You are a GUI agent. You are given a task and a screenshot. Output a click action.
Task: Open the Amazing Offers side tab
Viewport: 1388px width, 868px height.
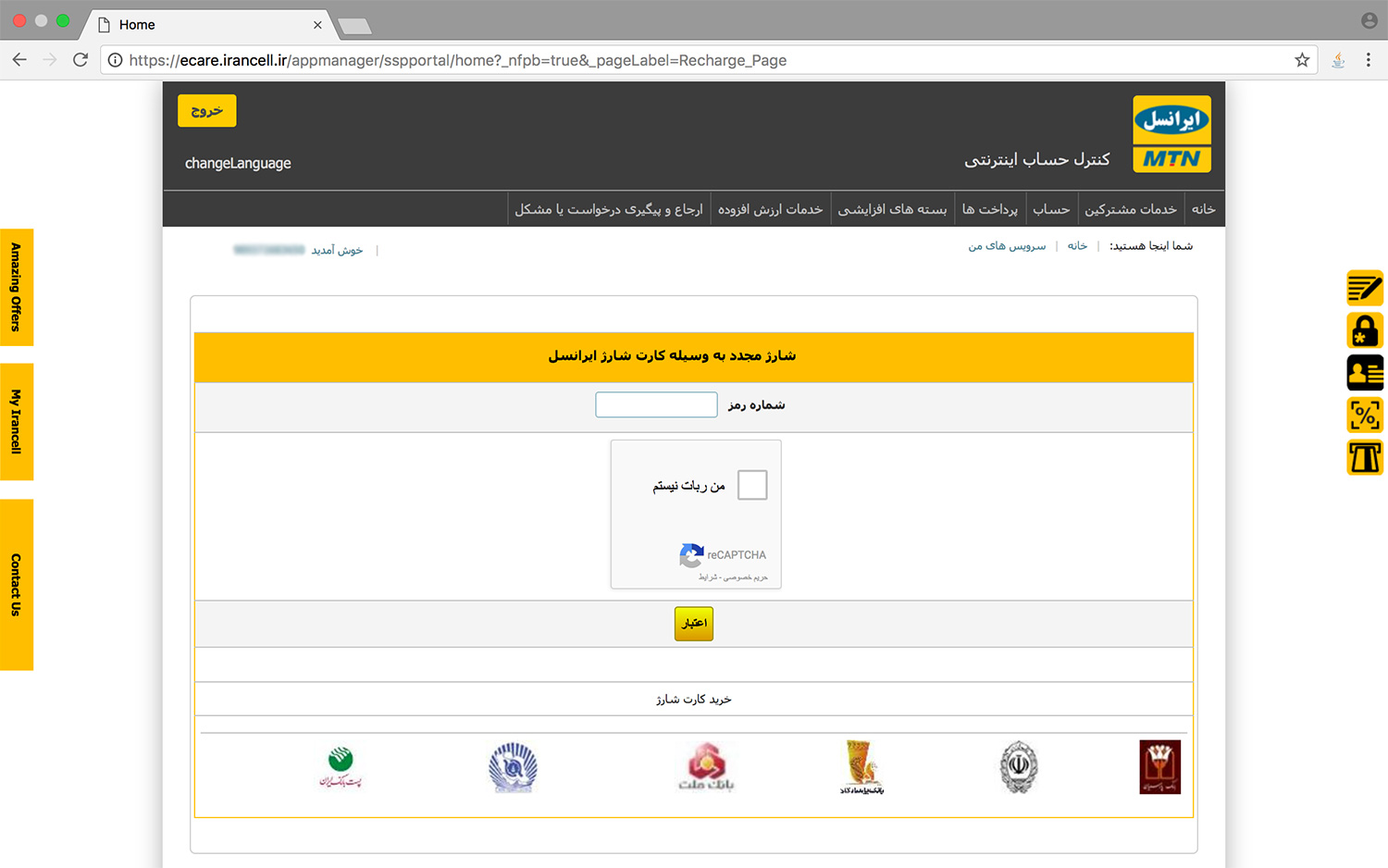point(17,287)
